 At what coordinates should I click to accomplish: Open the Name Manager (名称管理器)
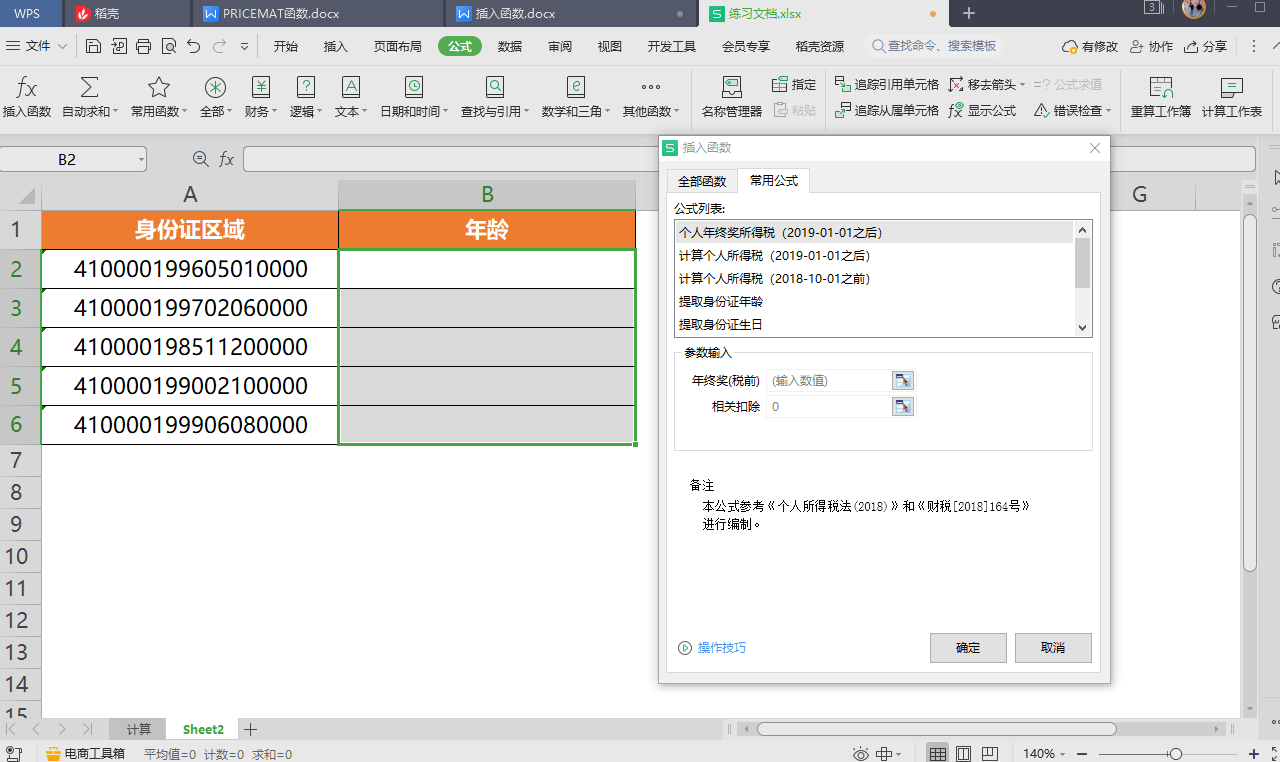pos(732,98)
